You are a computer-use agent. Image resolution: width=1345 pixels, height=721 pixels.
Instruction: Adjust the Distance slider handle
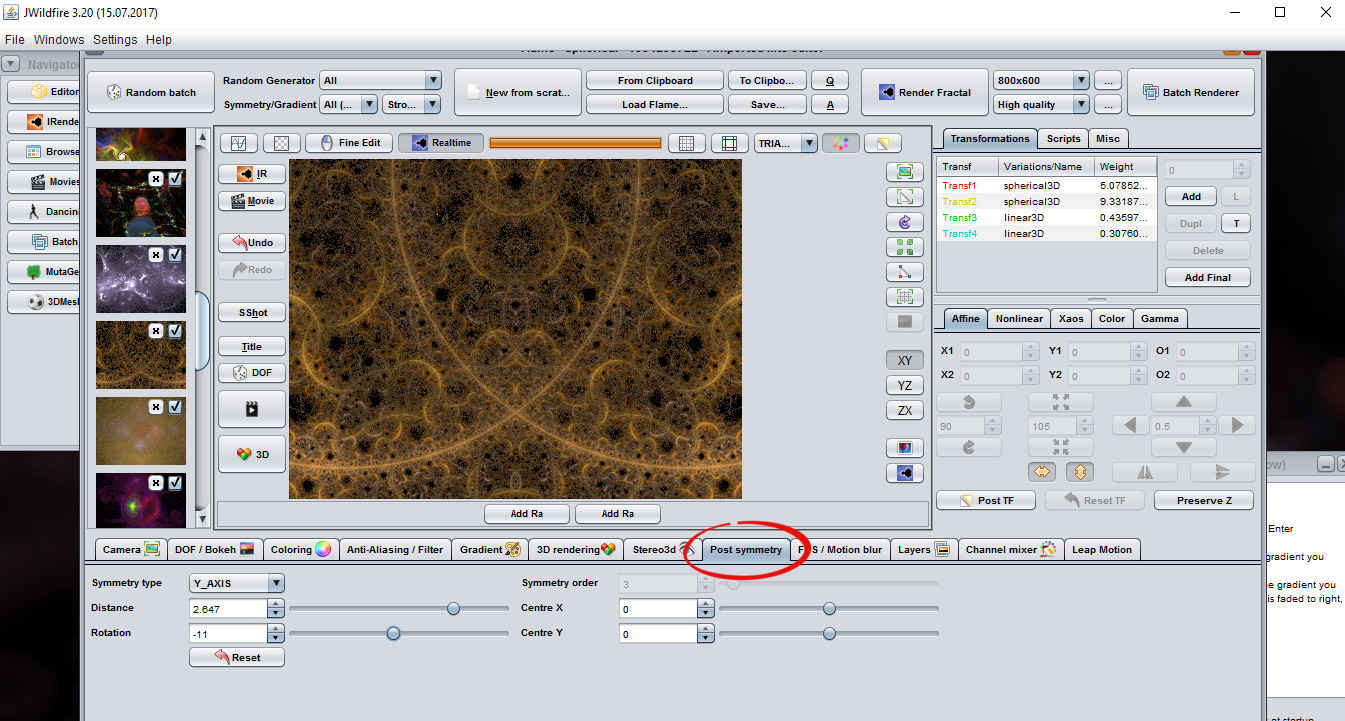(x=454, y=608)
